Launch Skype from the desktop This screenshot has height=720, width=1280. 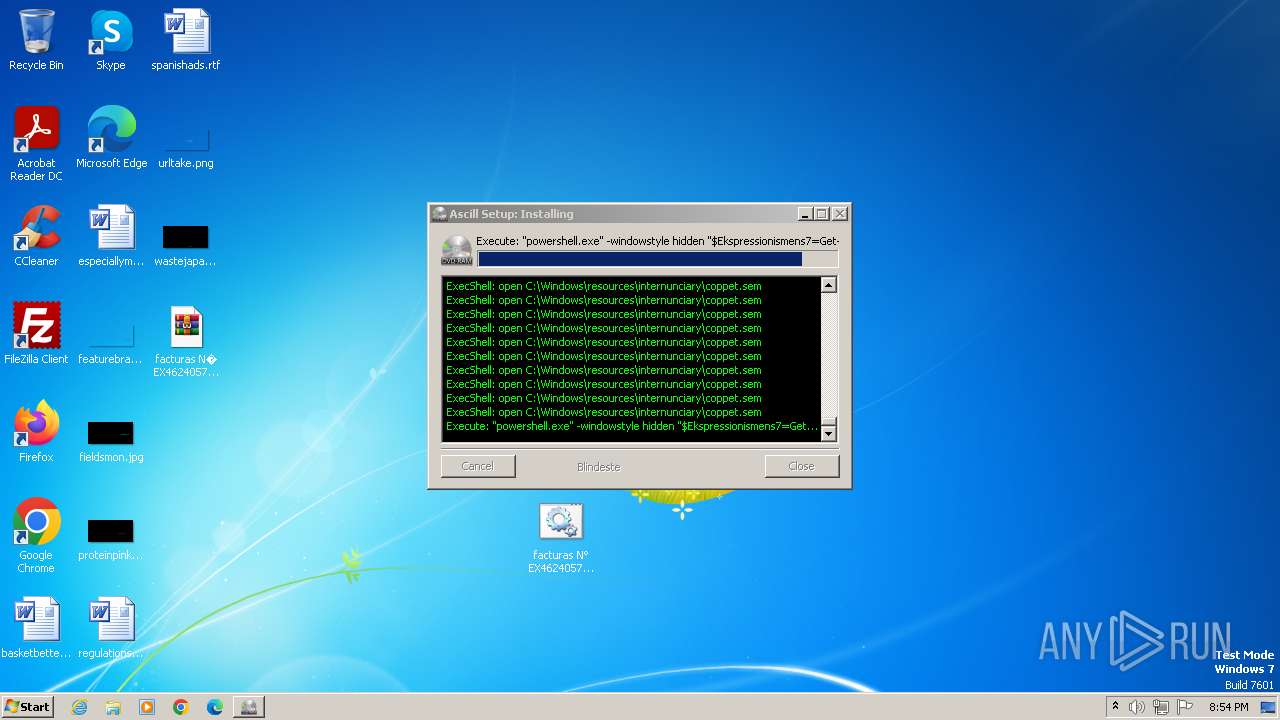tap(111, 40)
